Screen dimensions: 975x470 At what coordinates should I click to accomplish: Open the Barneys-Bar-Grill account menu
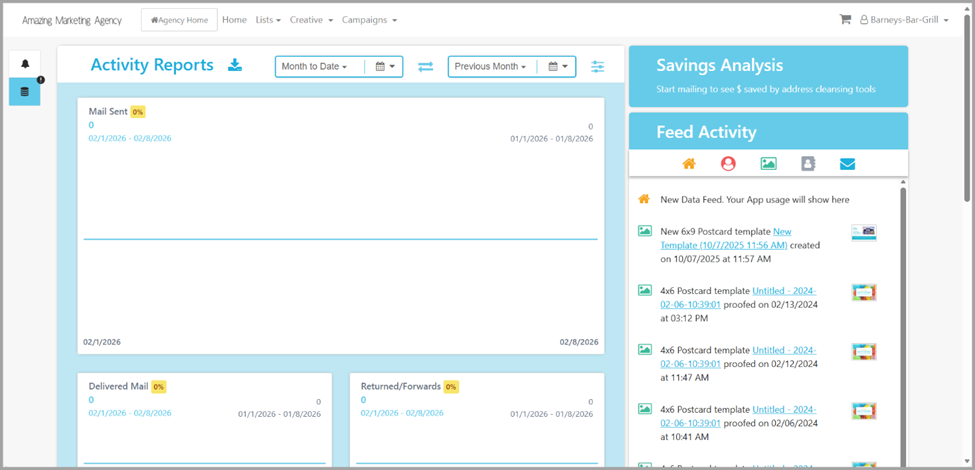[x=904, y=20]
